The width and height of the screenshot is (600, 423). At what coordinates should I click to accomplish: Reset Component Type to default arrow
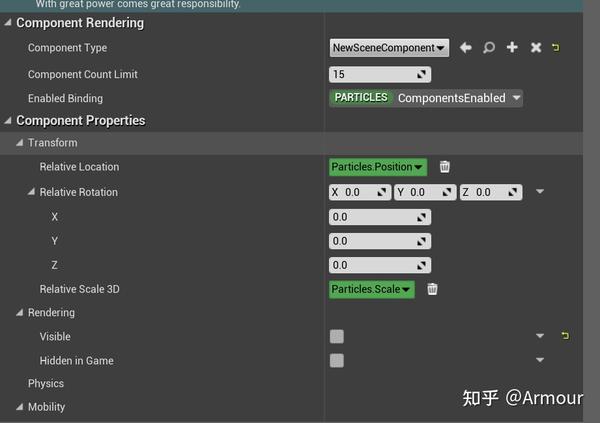[x=556, y=47]
